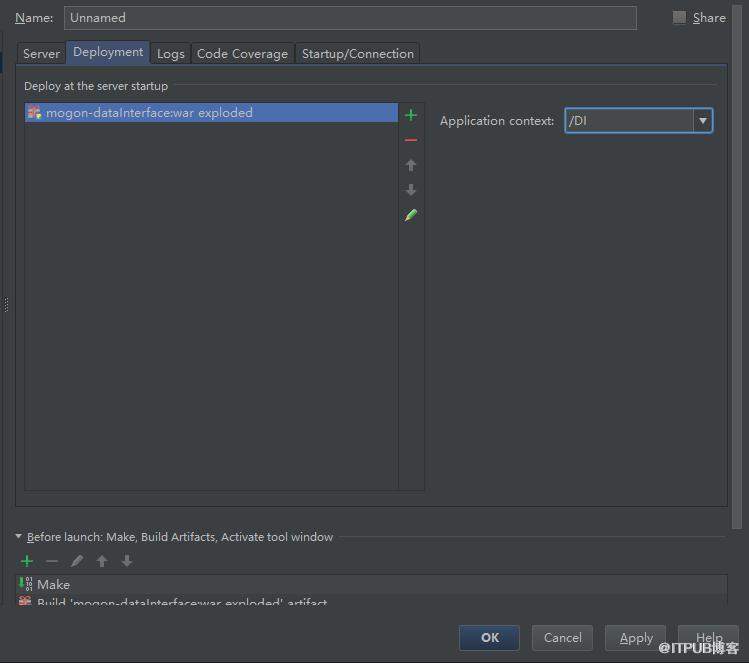749x663 pixels.
Task: Edit artifact using green pencil icon
Action: pos(410,215)
